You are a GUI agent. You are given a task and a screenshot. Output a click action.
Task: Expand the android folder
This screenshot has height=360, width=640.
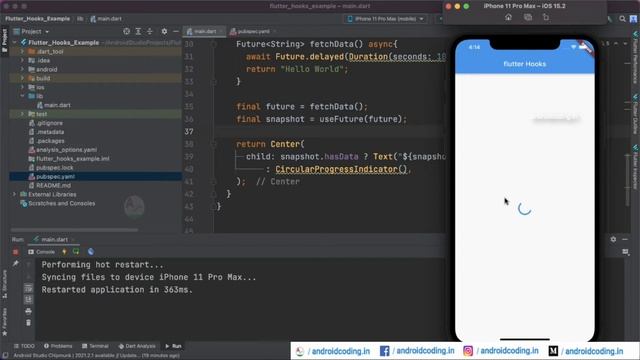[x=22, y=69]
